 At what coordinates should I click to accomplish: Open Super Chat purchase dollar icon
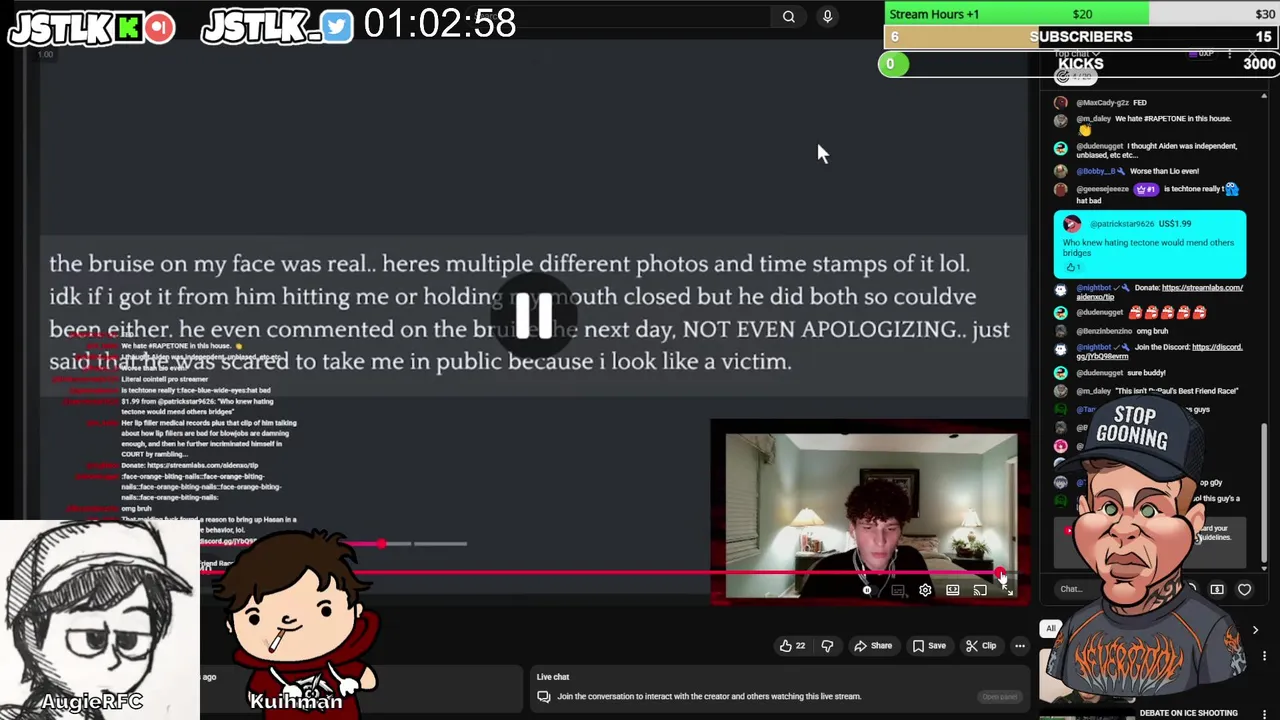tap(1217, 590)
